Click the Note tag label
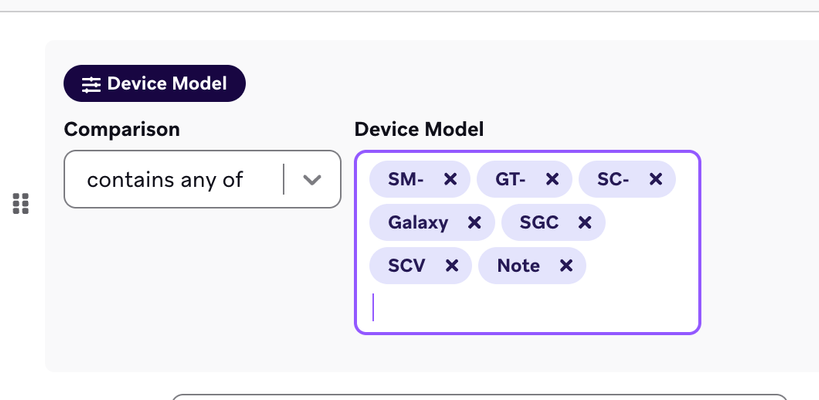This screenshot has height=400, width=819. [x=518, y=266]
